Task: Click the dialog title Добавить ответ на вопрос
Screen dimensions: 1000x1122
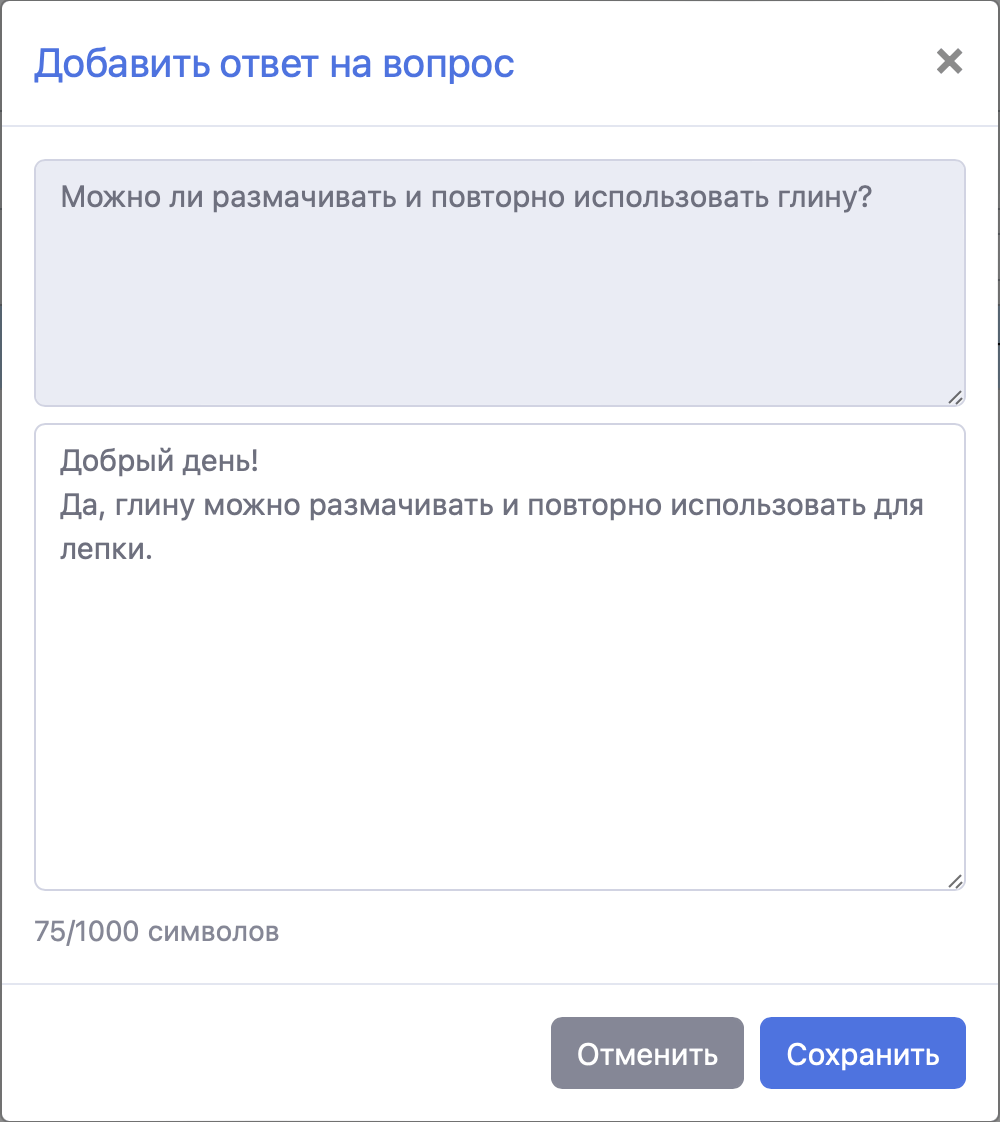Action: coord(275,63)
